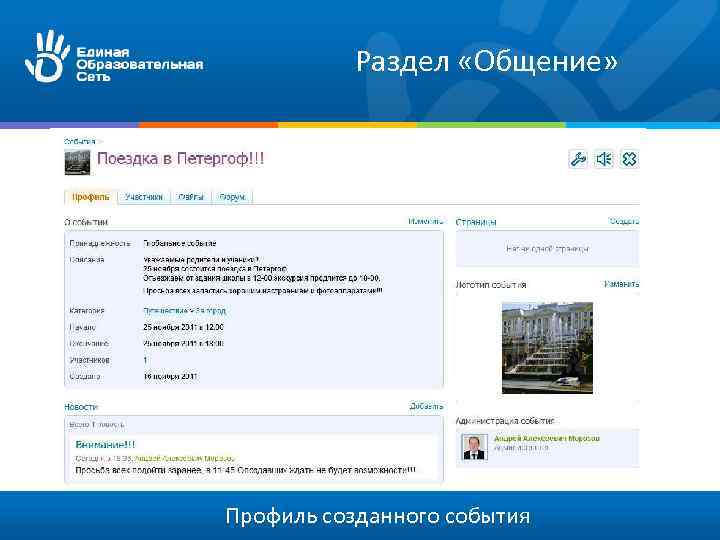Screen dimensions: 720x540
Task: Open the Профиль tab
Action: click(x=91, y=197)
